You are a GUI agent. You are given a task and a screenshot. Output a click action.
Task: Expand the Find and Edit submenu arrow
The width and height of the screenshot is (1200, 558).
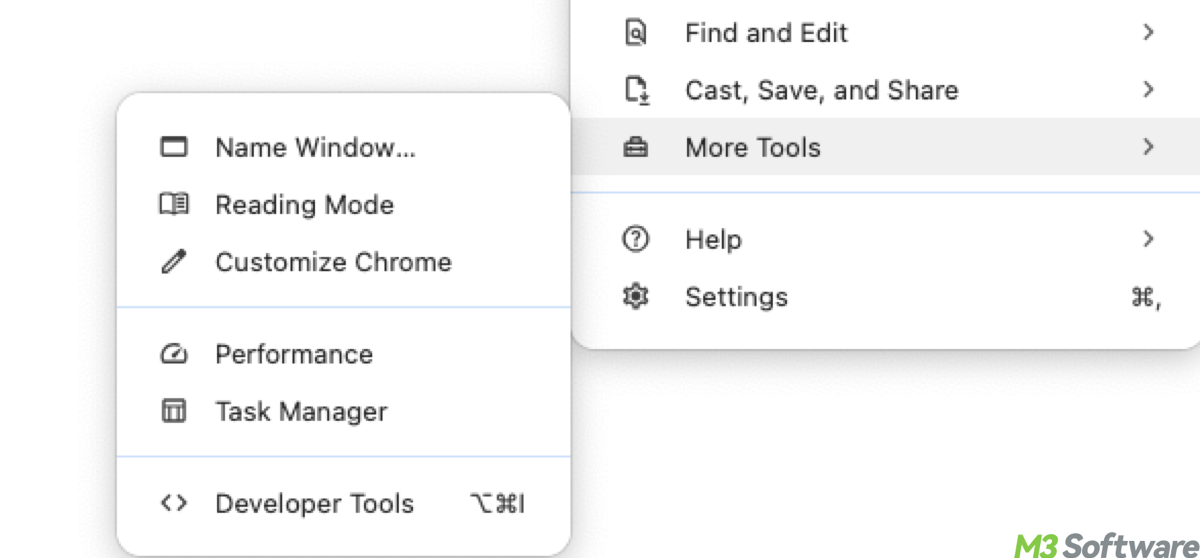pos(1148,33)
